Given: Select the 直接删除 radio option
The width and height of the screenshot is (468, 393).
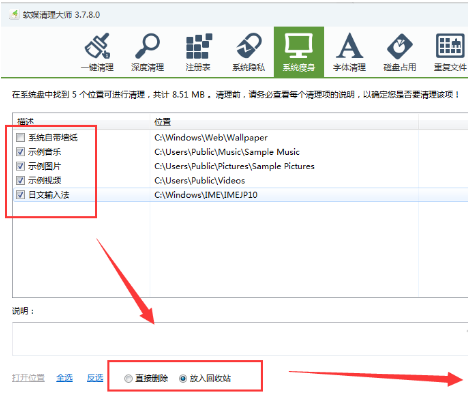Looking at the screenshot, I should coord(128,378).
